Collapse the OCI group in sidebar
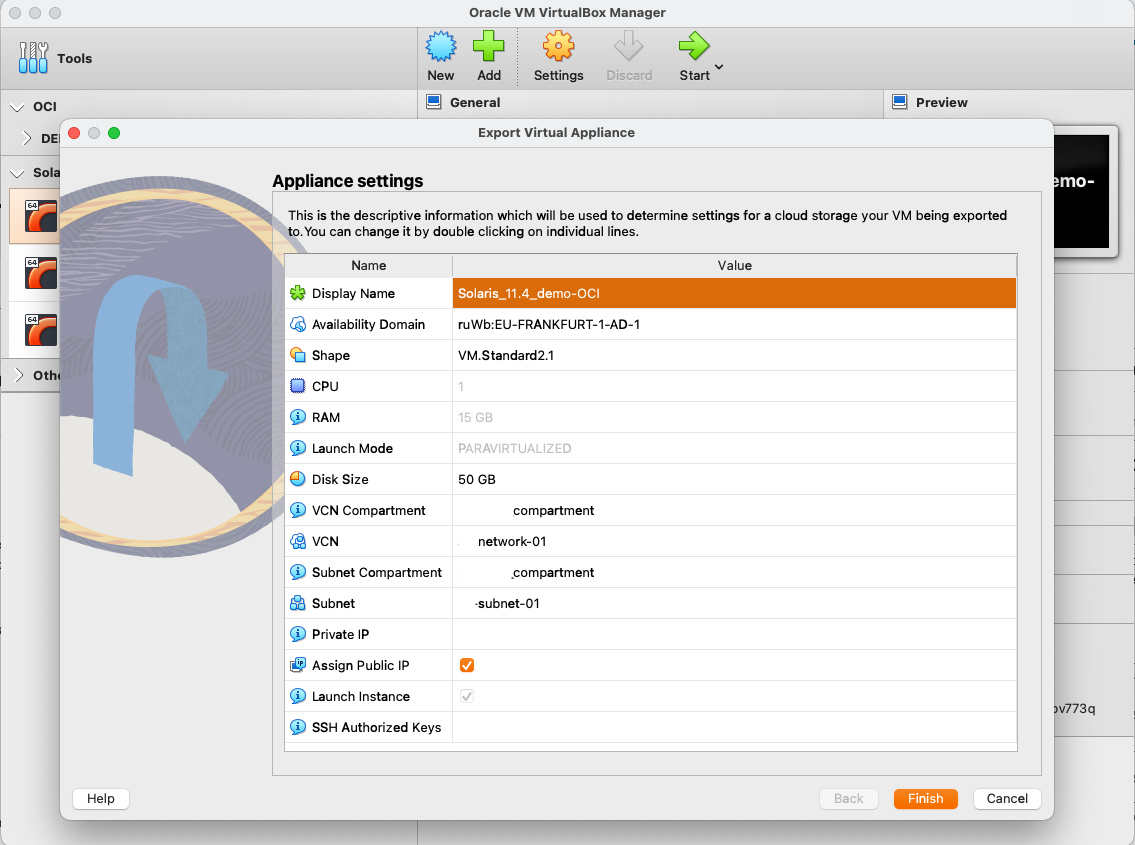1135x845 pixels. pyautogui.click(x=17, y=107)
